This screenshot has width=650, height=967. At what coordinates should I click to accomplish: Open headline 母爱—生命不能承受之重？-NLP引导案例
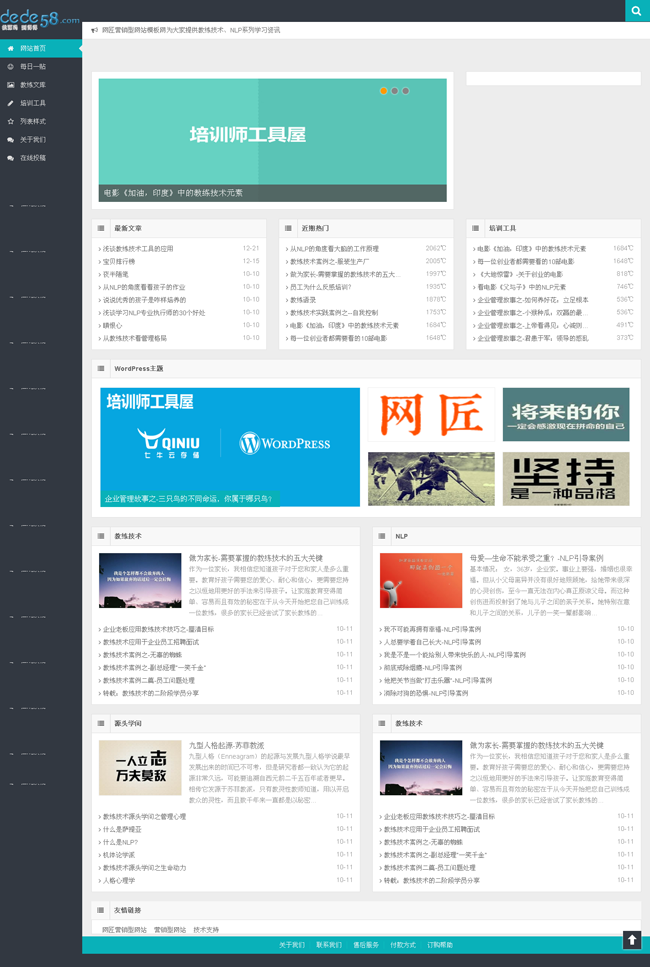click(537, 558)
